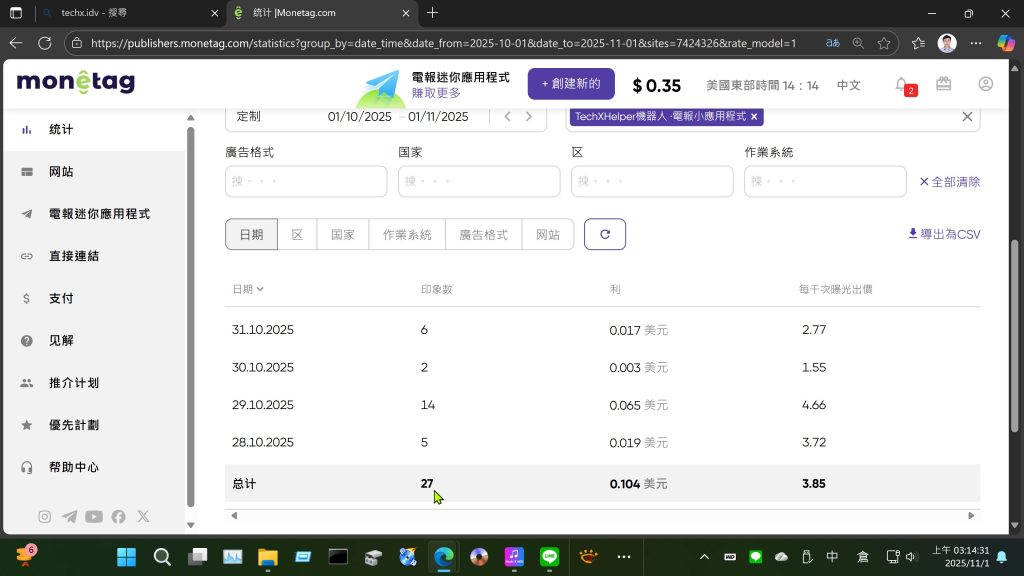Open the YouTube icon in sidebar footer
The height and width of the screenshot is (576, 1024).
94,516
